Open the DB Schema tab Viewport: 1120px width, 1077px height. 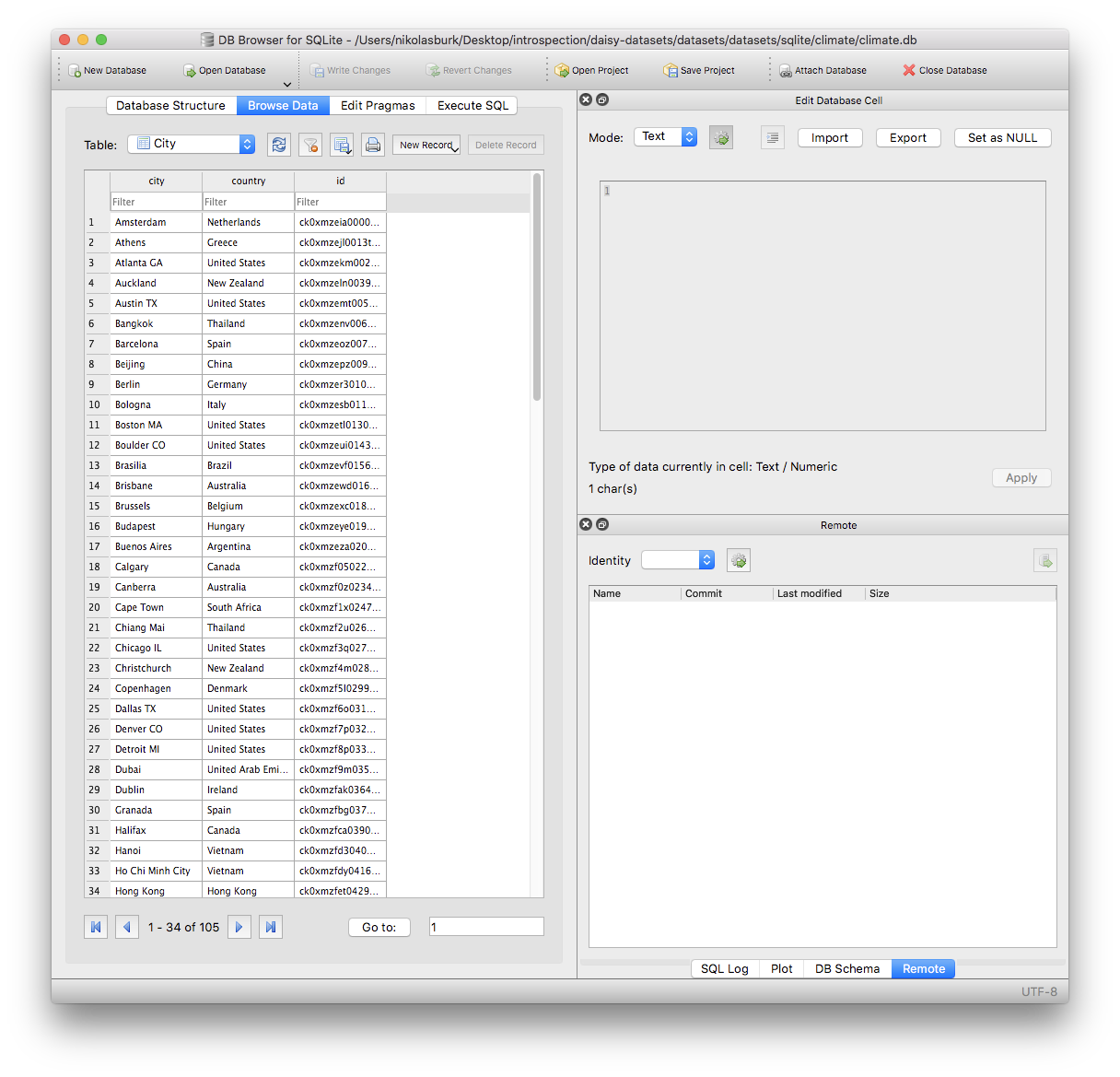[x=846, y=968]
